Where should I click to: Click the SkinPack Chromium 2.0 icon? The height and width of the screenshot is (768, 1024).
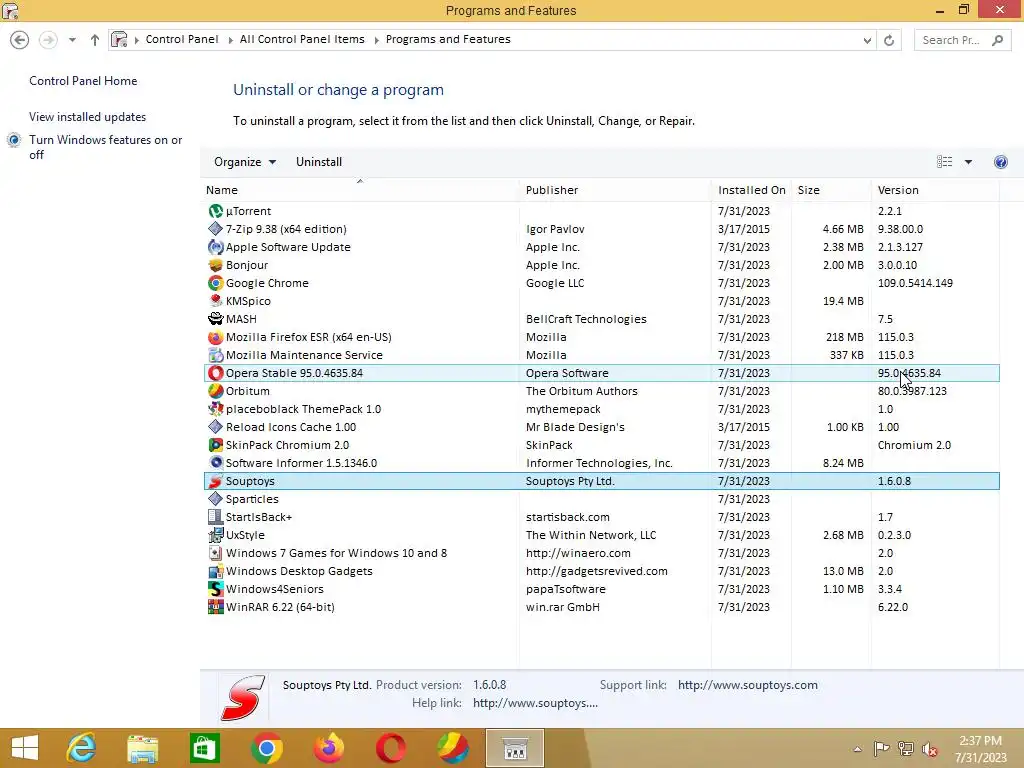point(216,445)
